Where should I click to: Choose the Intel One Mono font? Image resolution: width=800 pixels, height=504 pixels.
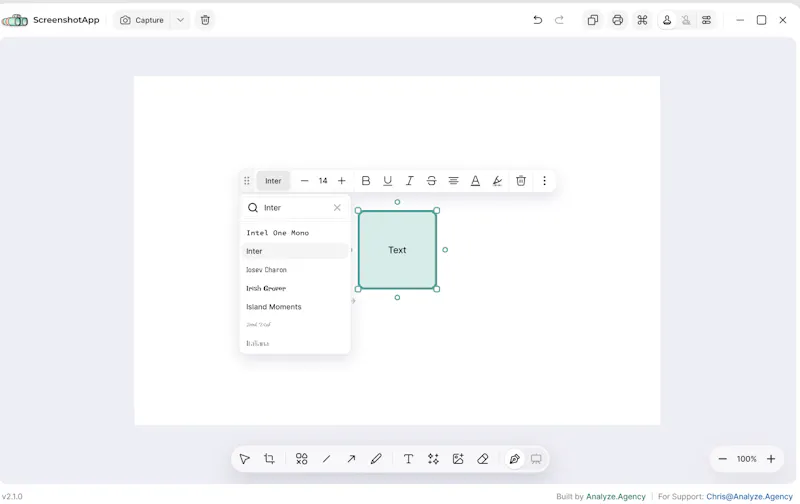(x=295, y=233)
